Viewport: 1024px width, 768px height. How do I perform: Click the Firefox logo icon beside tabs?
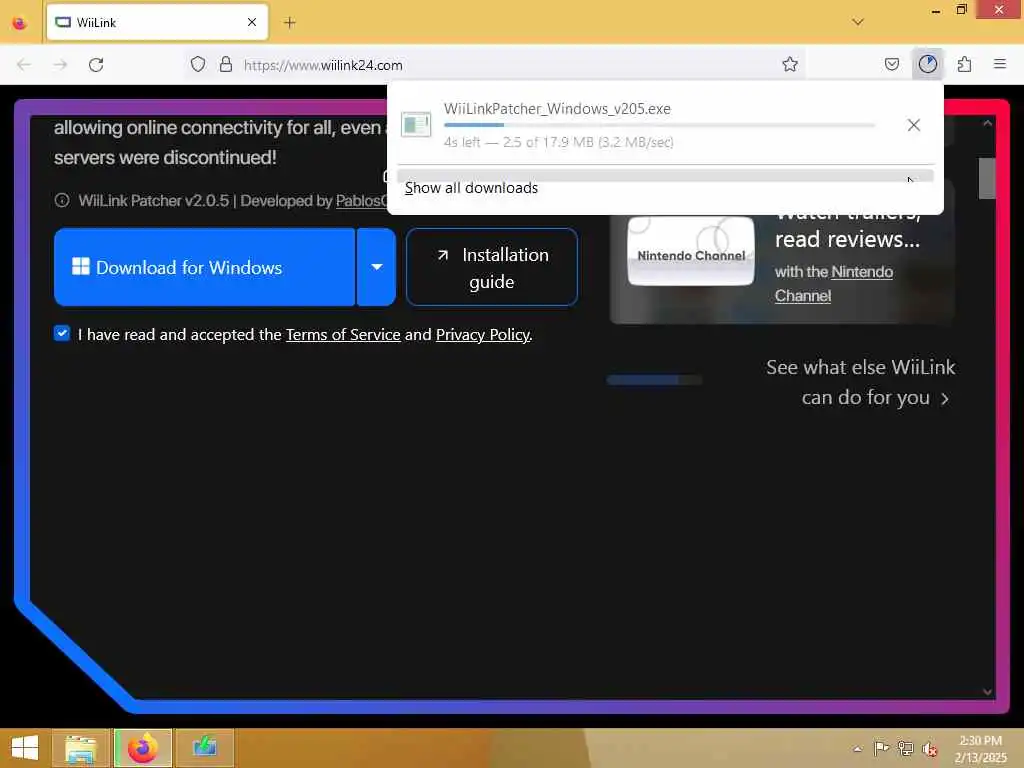tap(20, 23)
